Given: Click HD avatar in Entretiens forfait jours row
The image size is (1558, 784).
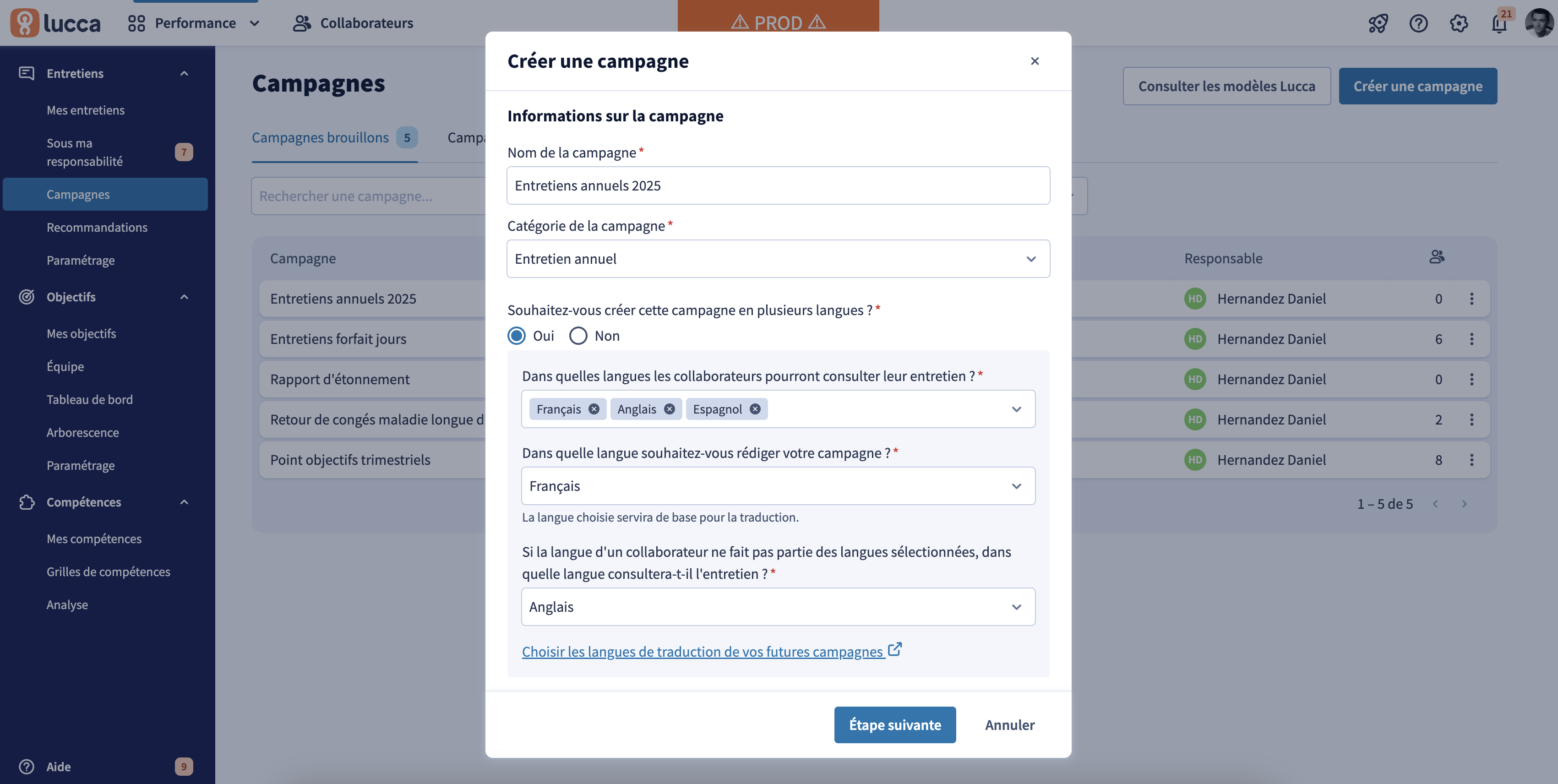Looking at the screenshot, I should tap(1194, 339).
